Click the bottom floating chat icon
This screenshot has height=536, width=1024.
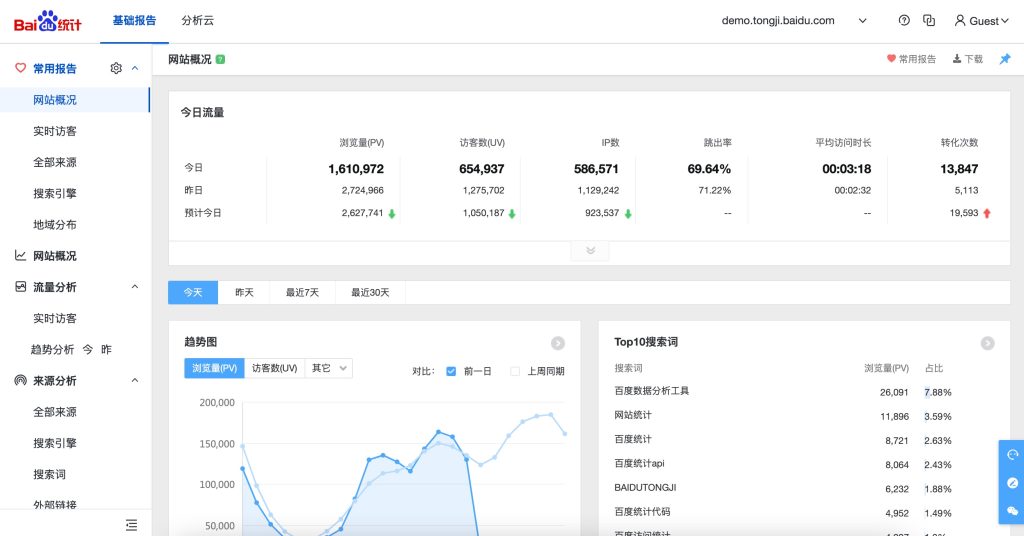1012,511
